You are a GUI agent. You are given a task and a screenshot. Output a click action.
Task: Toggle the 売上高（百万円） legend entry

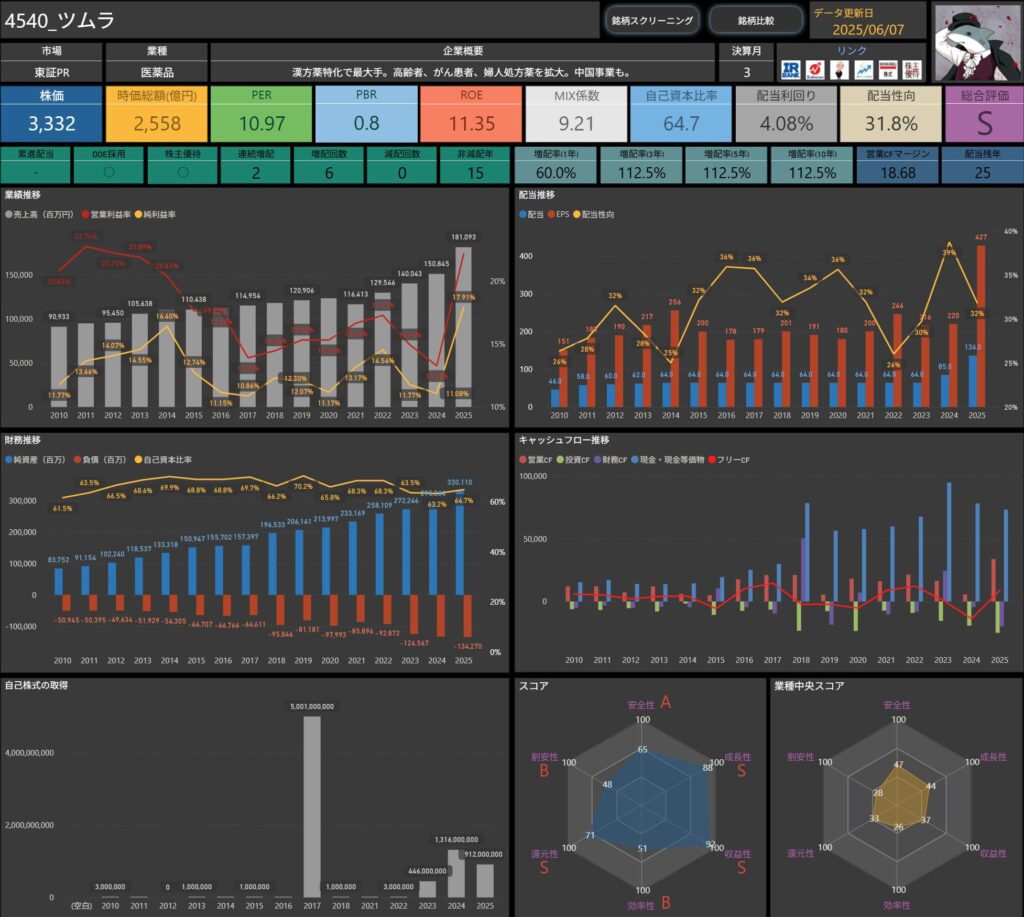tap(39, 214)
